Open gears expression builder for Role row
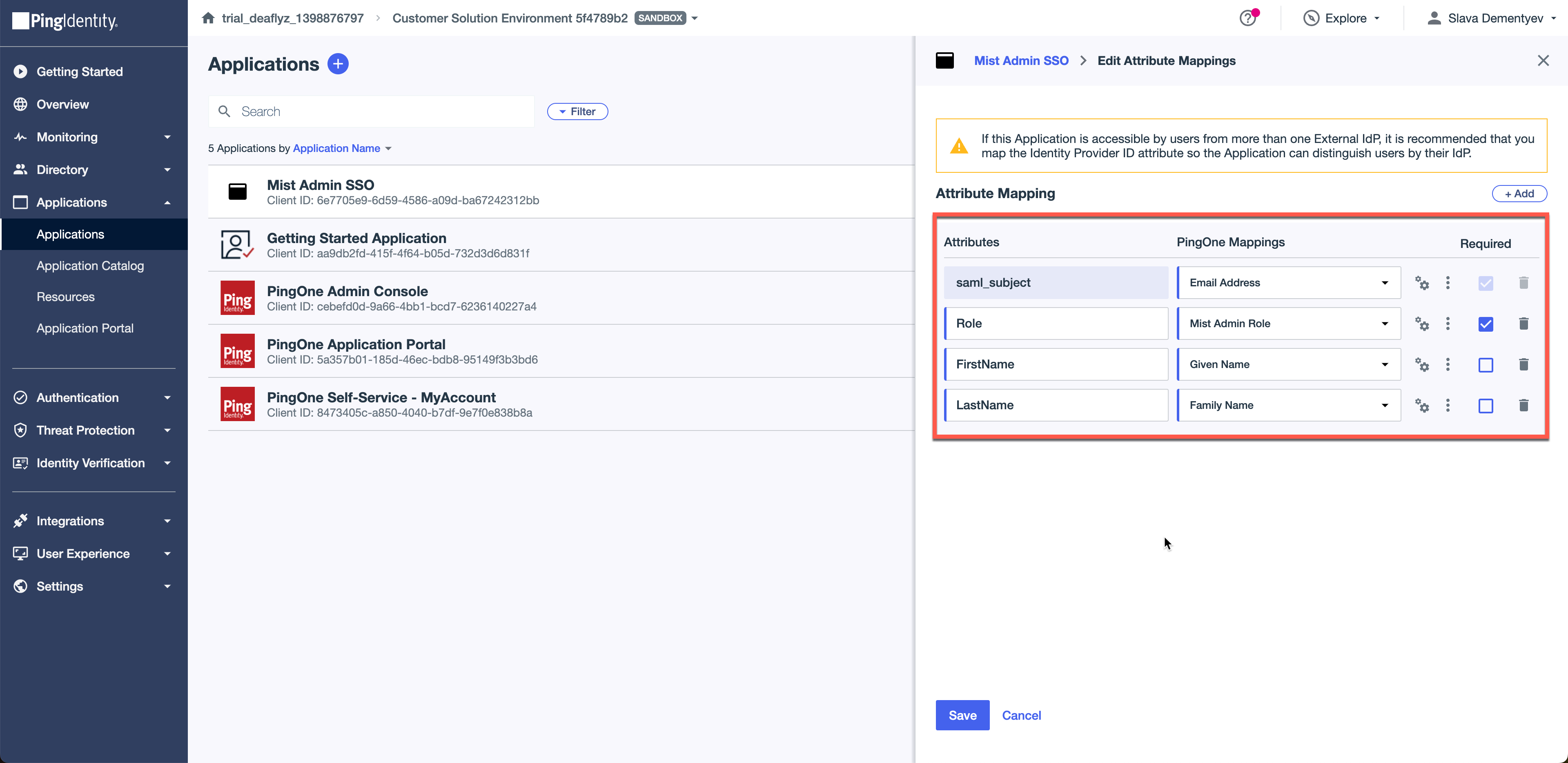Image resolution: width=1568 pixels, height=763 pixels. tap(1421, 323)
